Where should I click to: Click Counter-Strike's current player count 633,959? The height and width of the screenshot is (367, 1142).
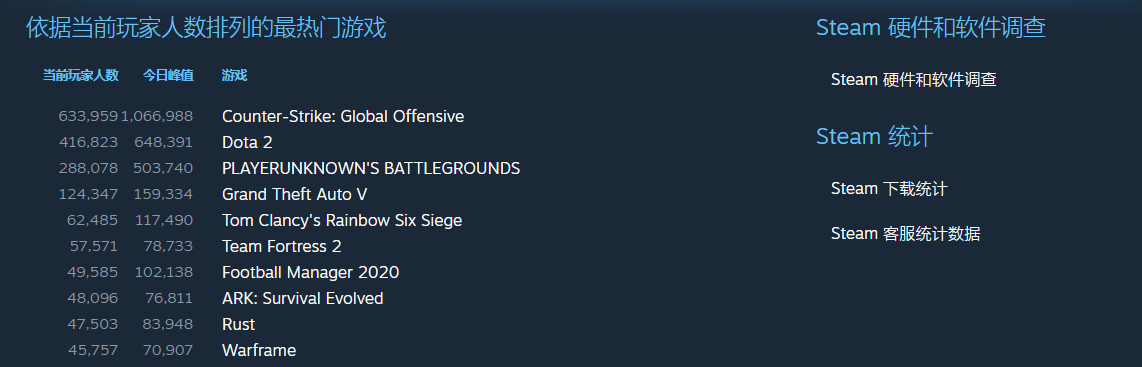click(x=87, y=117)
